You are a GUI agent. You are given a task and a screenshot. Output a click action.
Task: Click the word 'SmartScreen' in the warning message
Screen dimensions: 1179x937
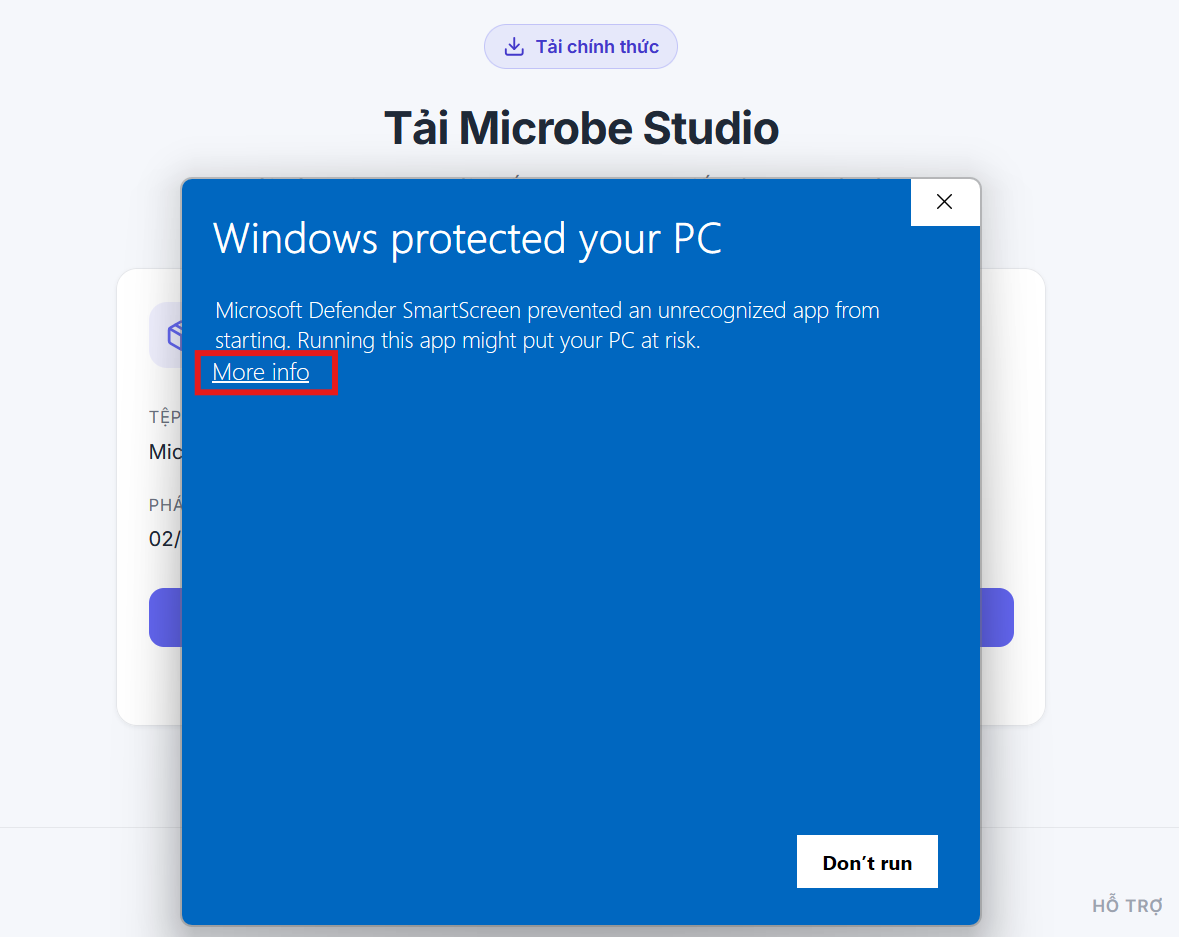pyautogui.click(x=461, y=311)
